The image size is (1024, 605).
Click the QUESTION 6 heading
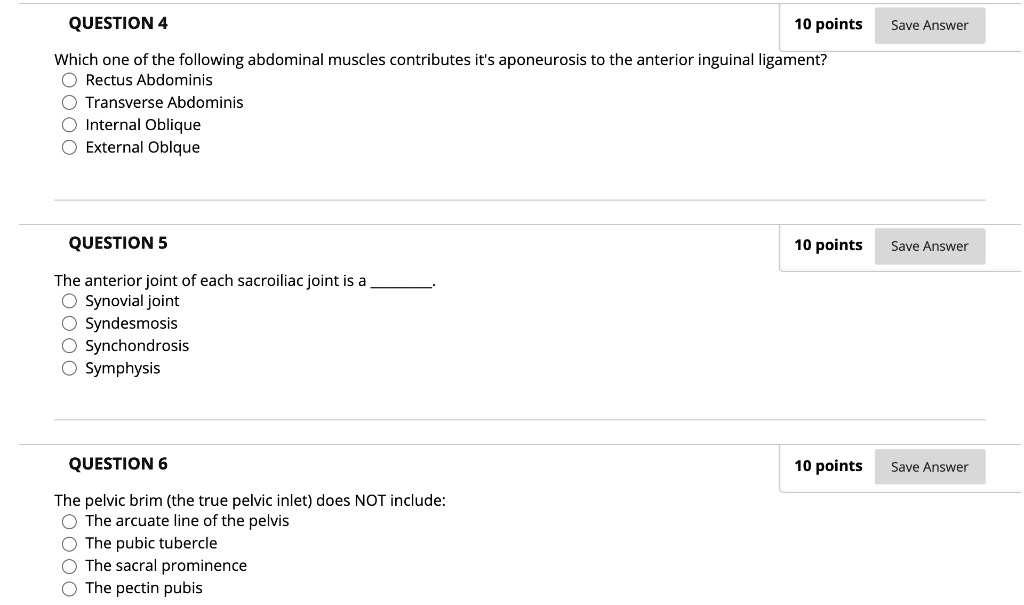[x=119, y=463]
